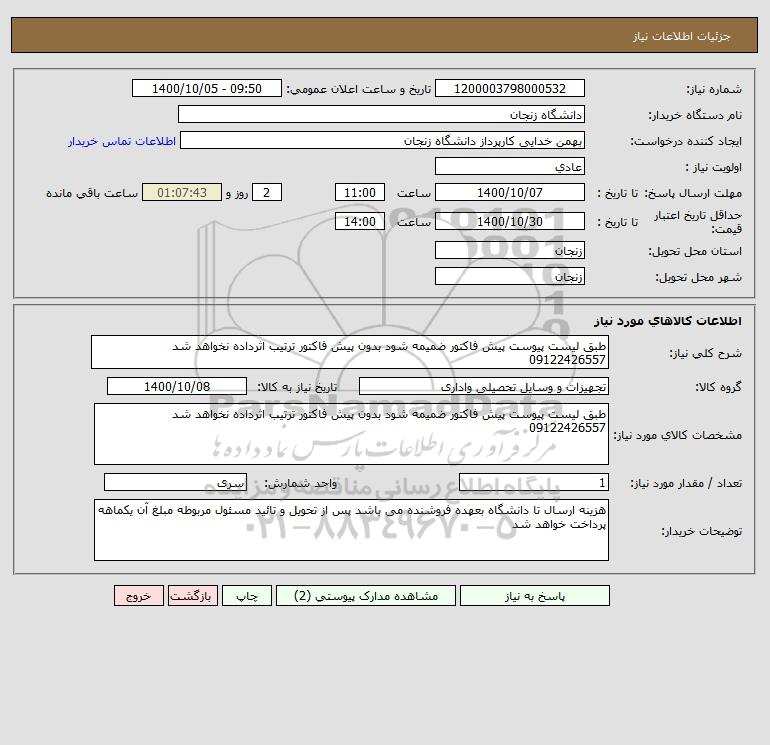Click price validity time 14:00
This screenshot has height=745, width=770.
(x=360, y=221)
